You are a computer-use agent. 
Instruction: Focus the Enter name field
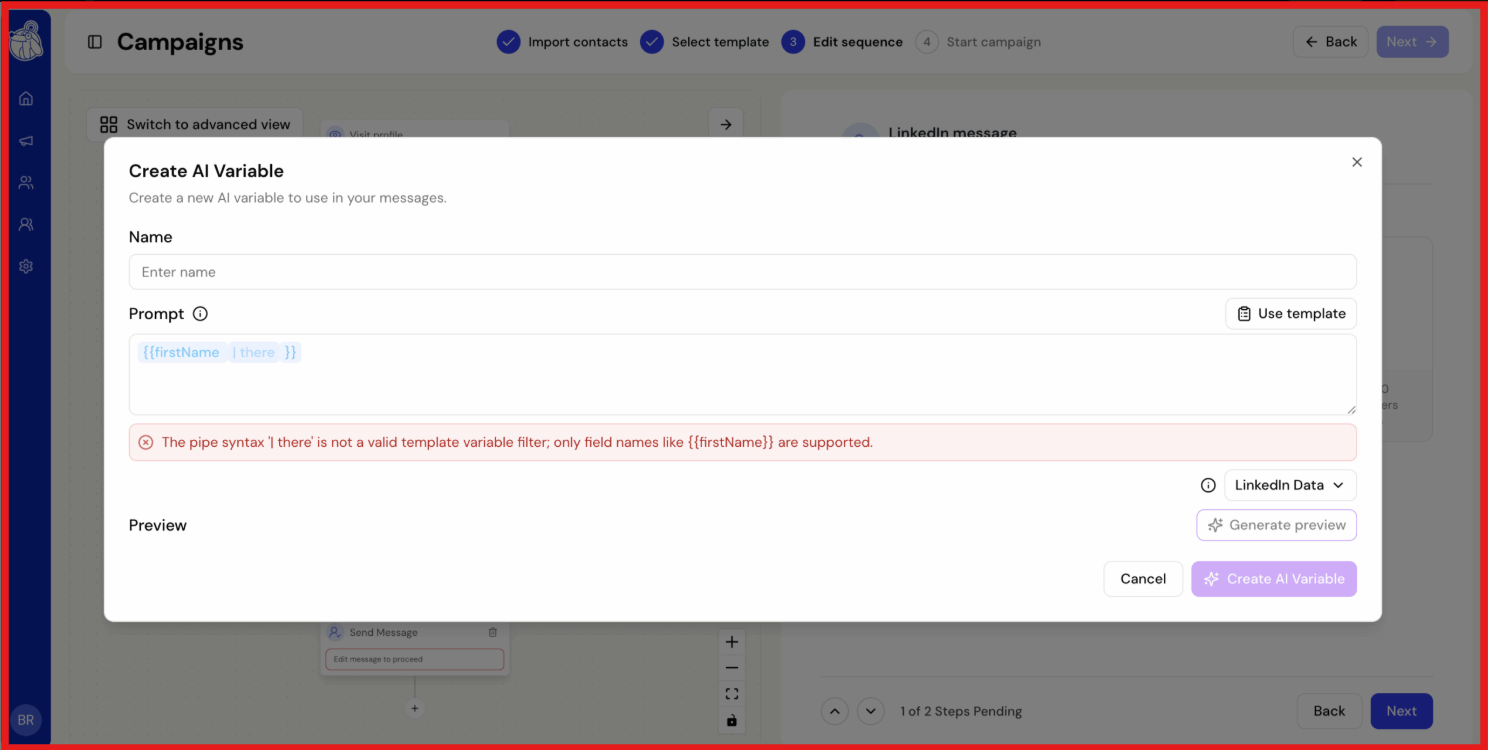(743, 272)
